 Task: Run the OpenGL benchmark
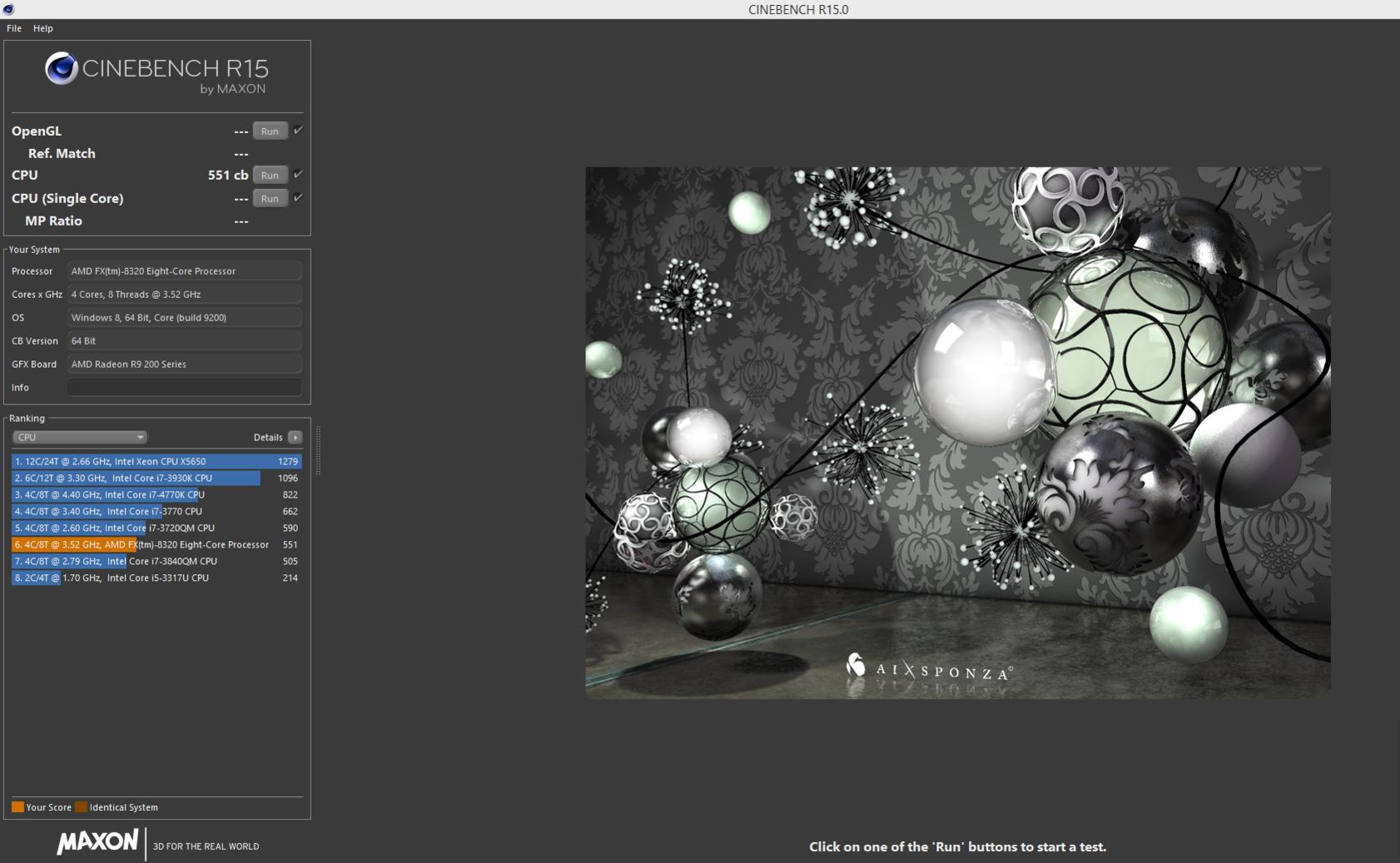(x=270, y=131)
